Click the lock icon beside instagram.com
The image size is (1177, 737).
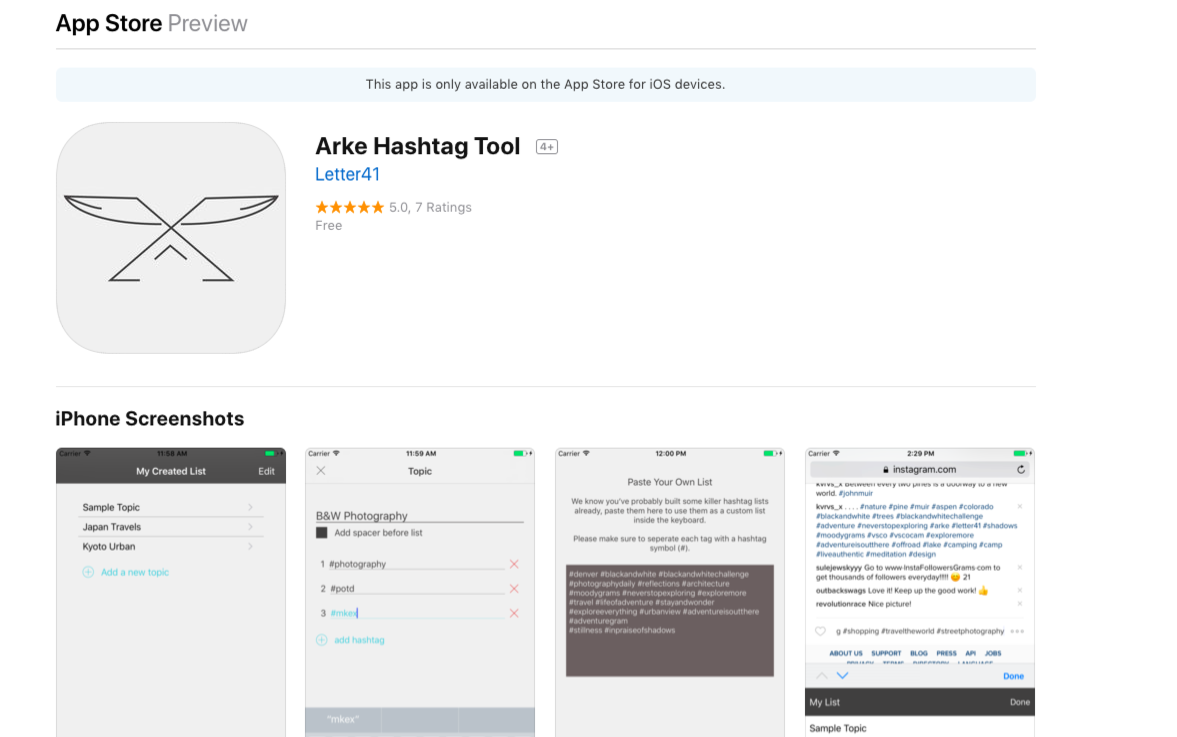point(886,470)
